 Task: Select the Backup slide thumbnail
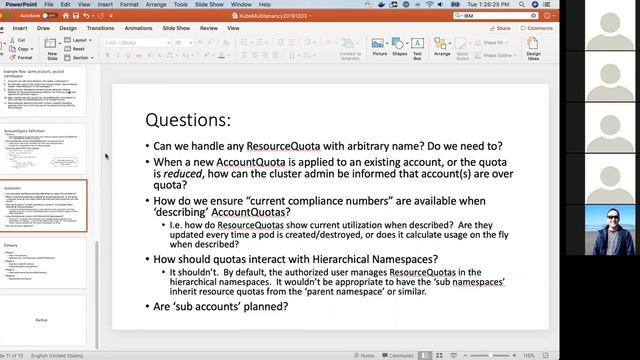43,320
